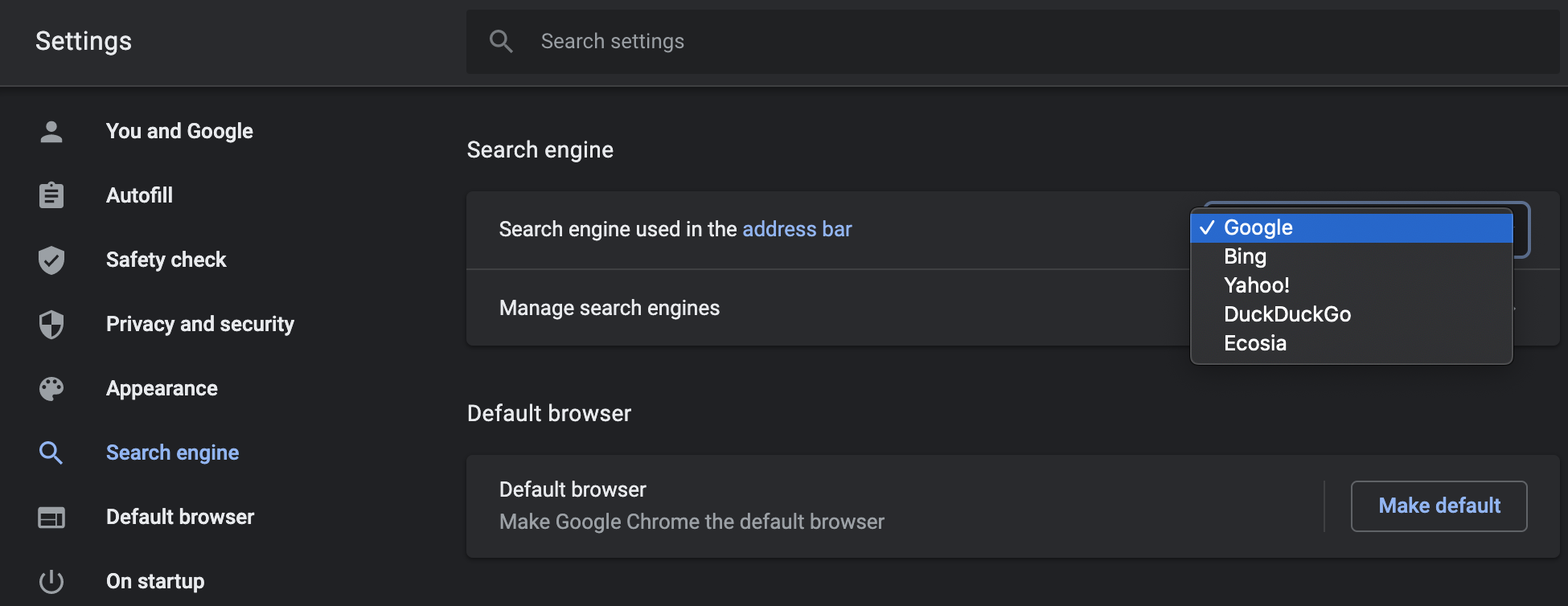This screenshot has height=606, width=1568.
Task: Open the Privacy and security section
Action: click(199, 324)
